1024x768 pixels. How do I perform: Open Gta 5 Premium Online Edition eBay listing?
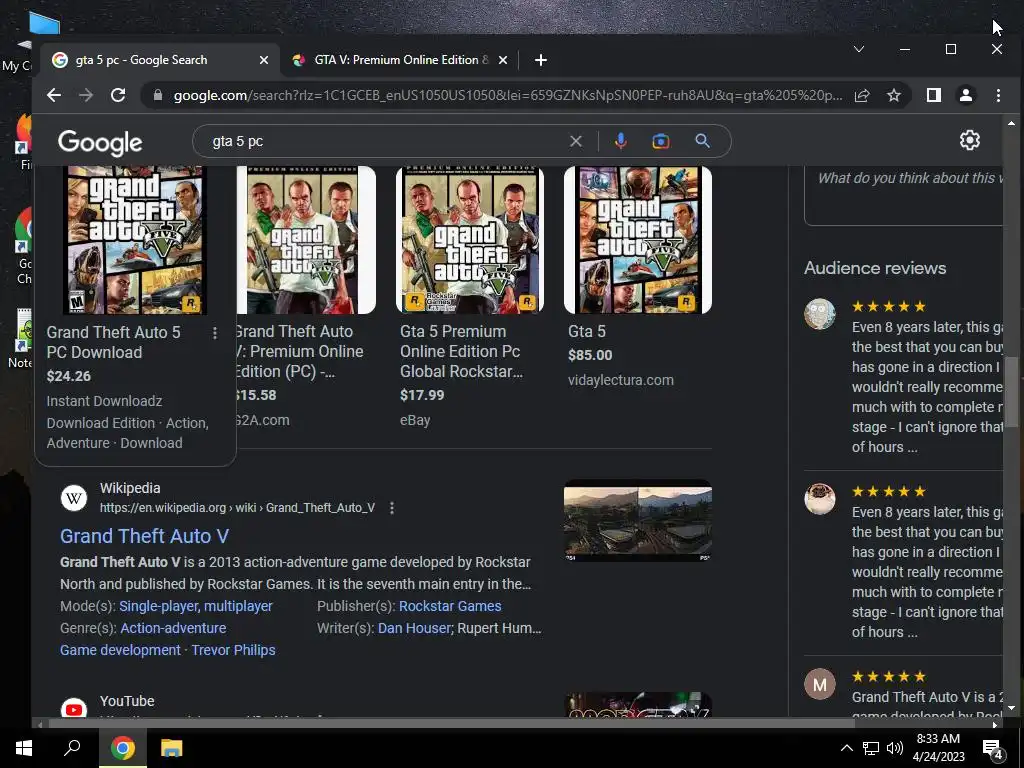click(x=461, y=351)
